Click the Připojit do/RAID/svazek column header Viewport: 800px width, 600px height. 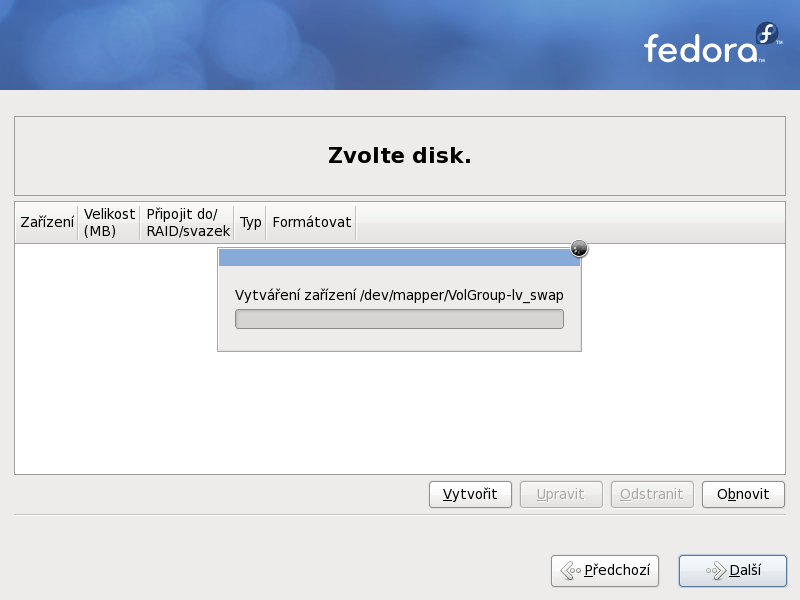187,222
